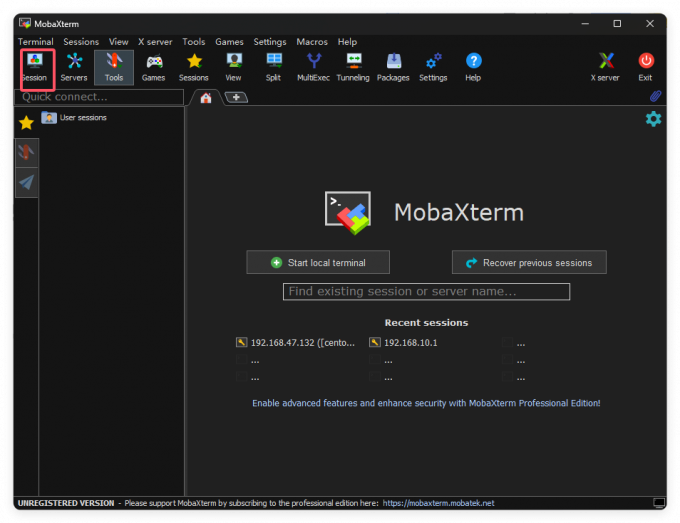Open the Tools menu
The image size is (680, 523).
[193, 42]
